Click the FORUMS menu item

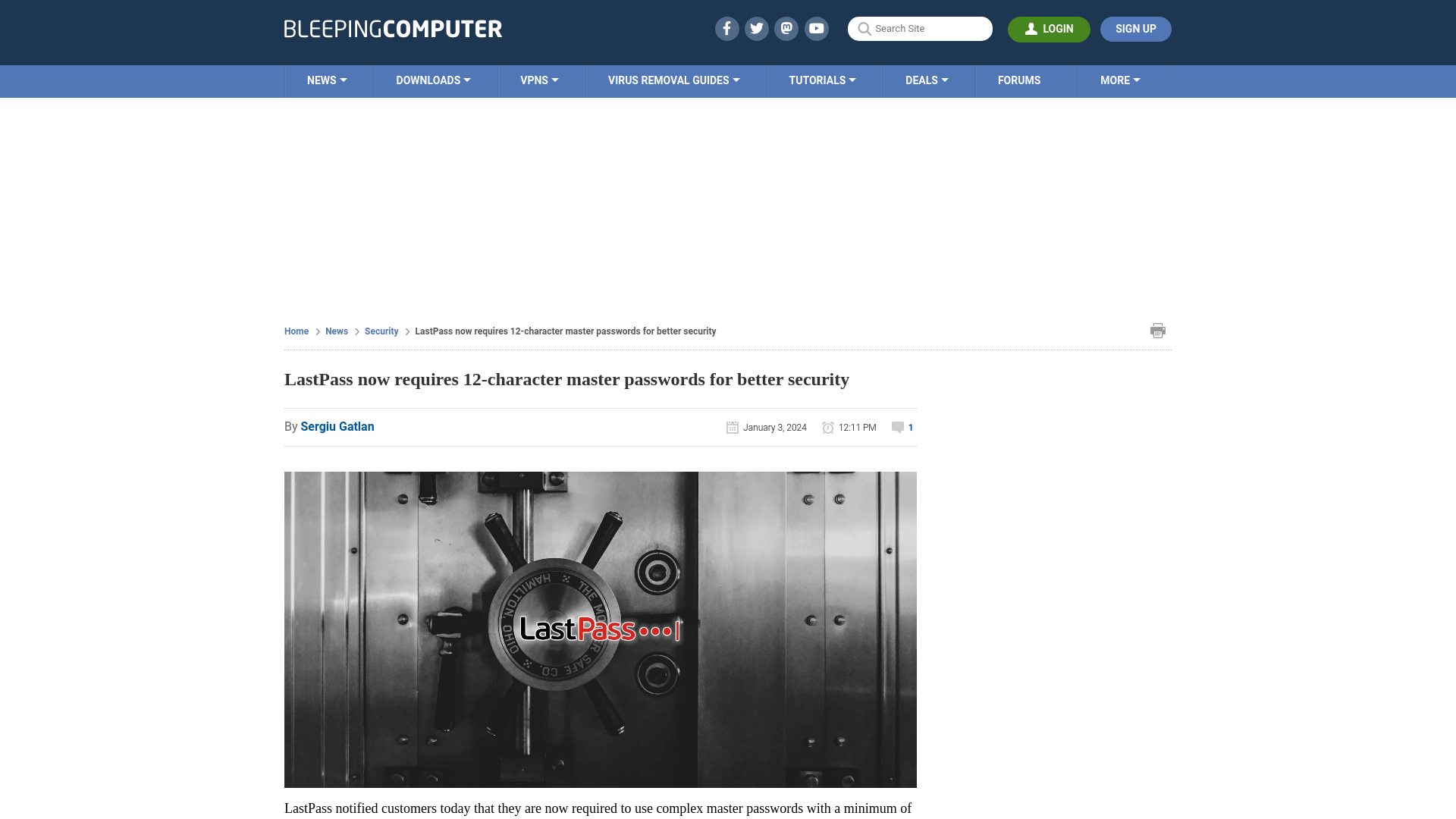(x=1019, y=80)
